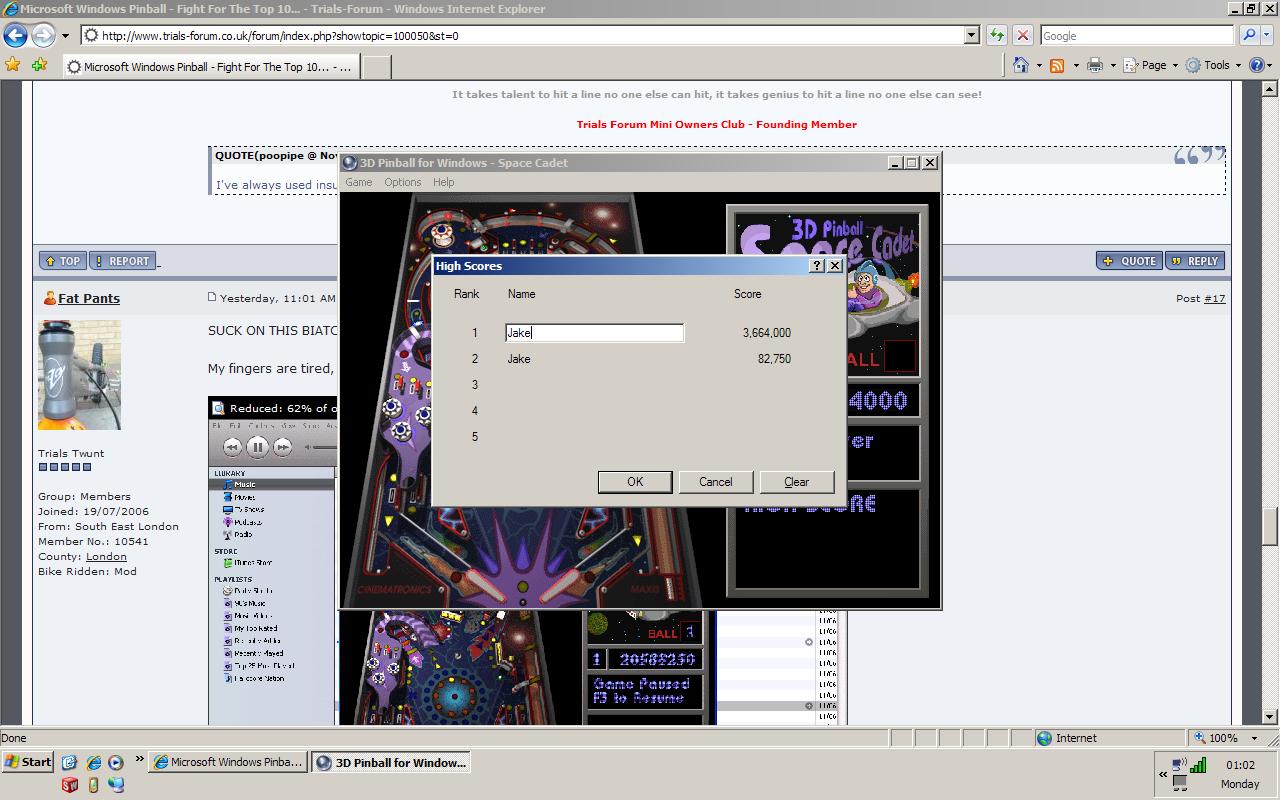Expand the Feeds dropdown arrow

tap(1075, 66)
